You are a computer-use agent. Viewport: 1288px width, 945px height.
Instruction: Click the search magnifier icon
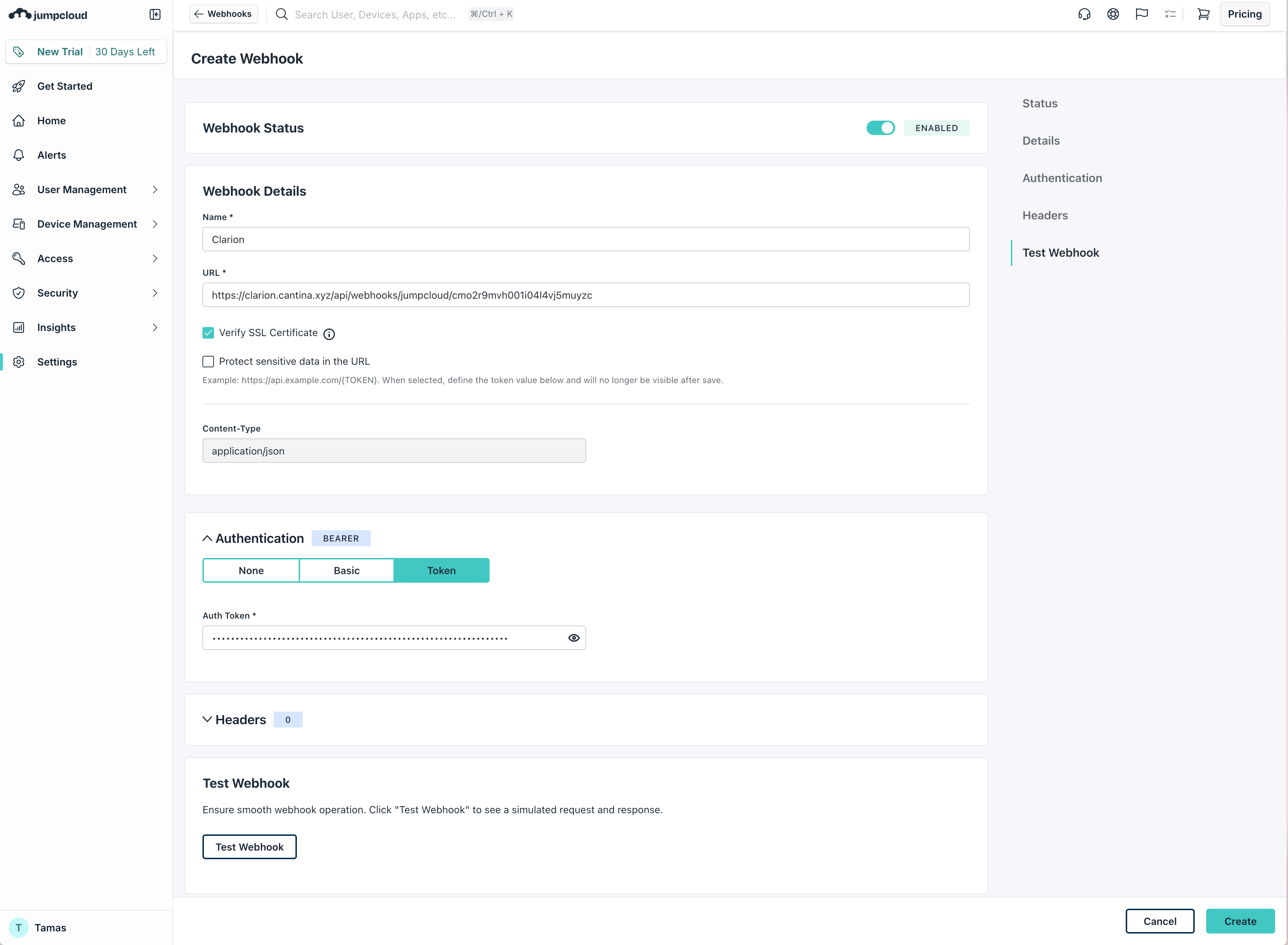point(281,14)
